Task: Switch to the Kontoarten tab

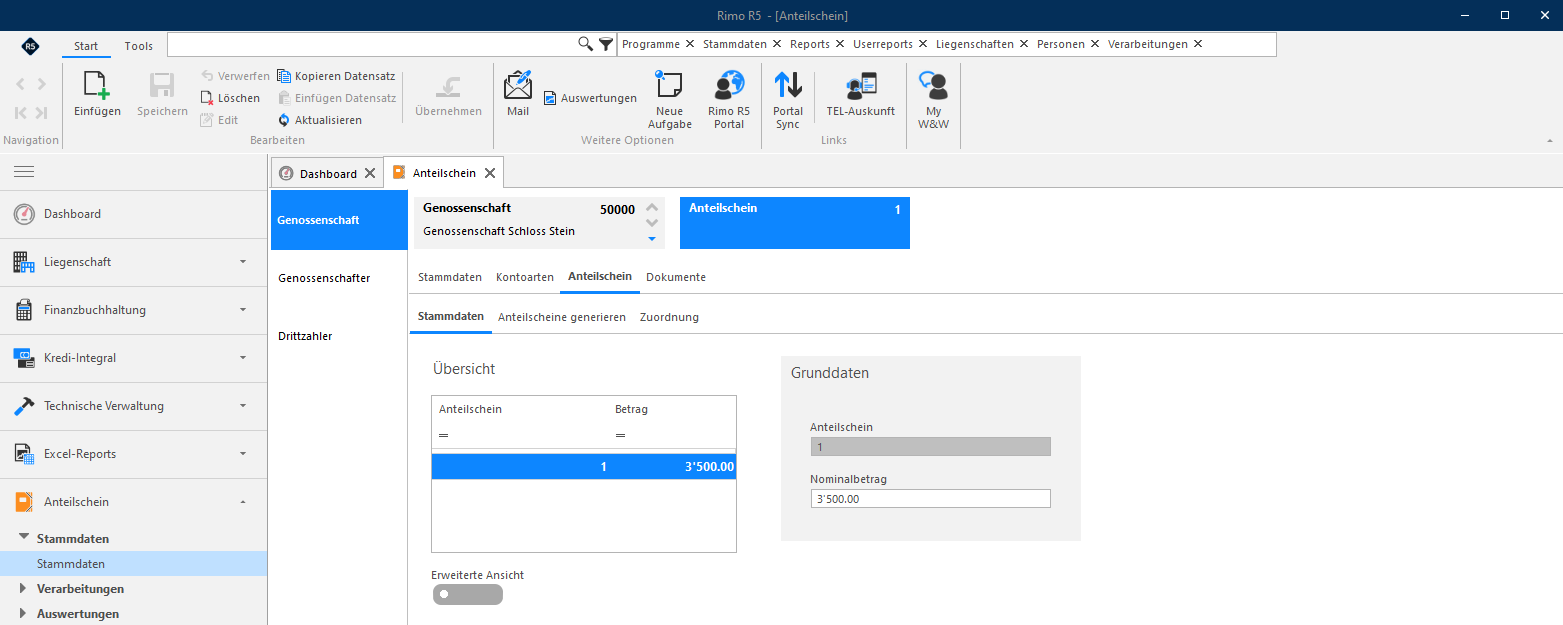Action: tap(525, 277)
